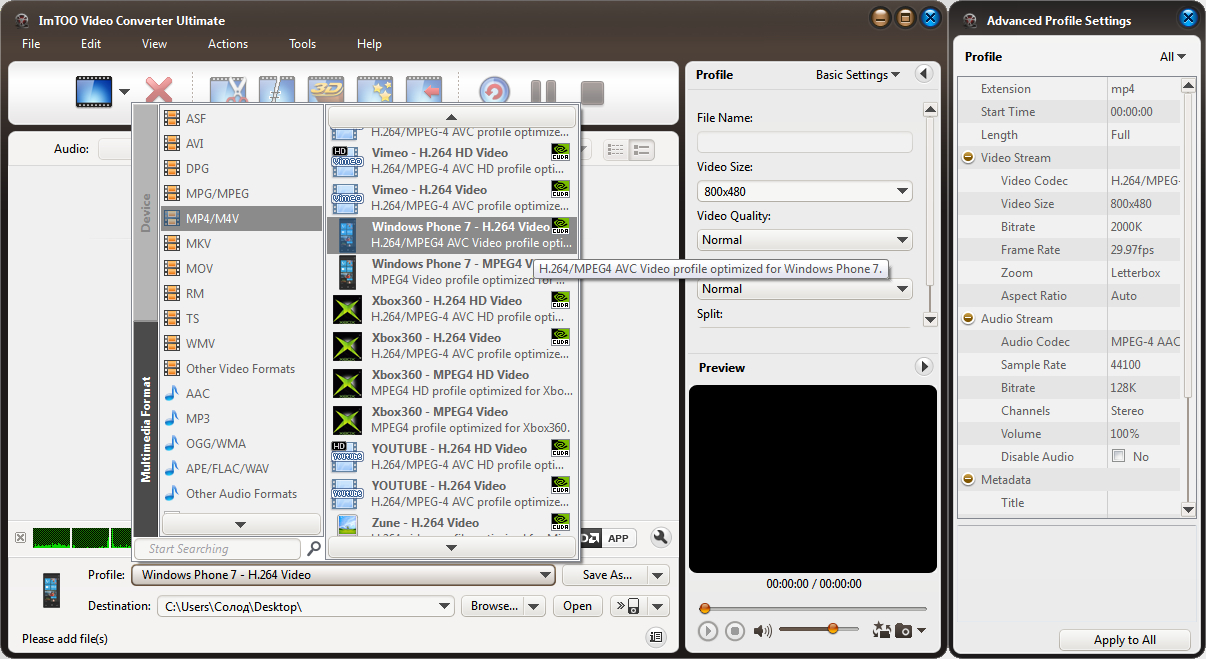Select Xbox360 - H.264 HD Video profile
Screen dimensions: 1206x659
(x=452, y=309)
